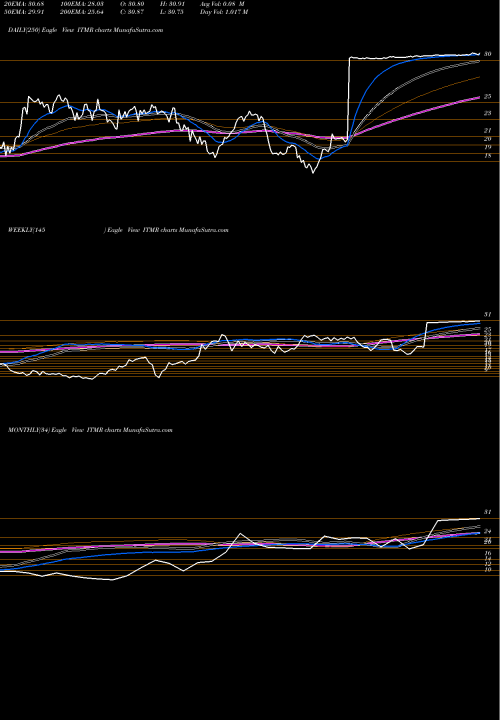Click the 31 price label on weekly chart
Viewport: 500px width, 720px height.
click(488, 315)
